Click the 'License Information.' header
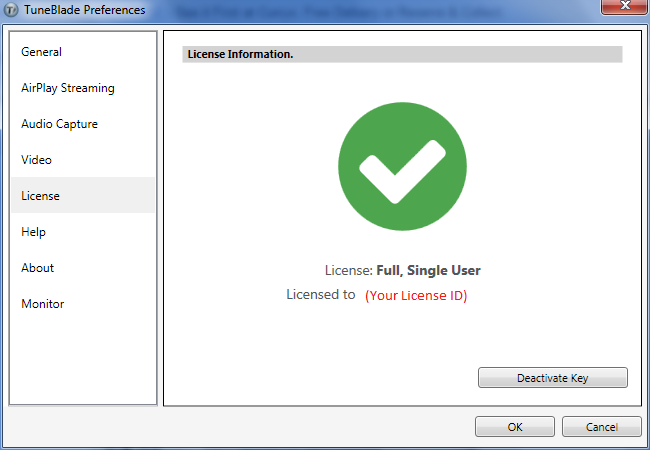650x450 pixels. click(402, 54)
